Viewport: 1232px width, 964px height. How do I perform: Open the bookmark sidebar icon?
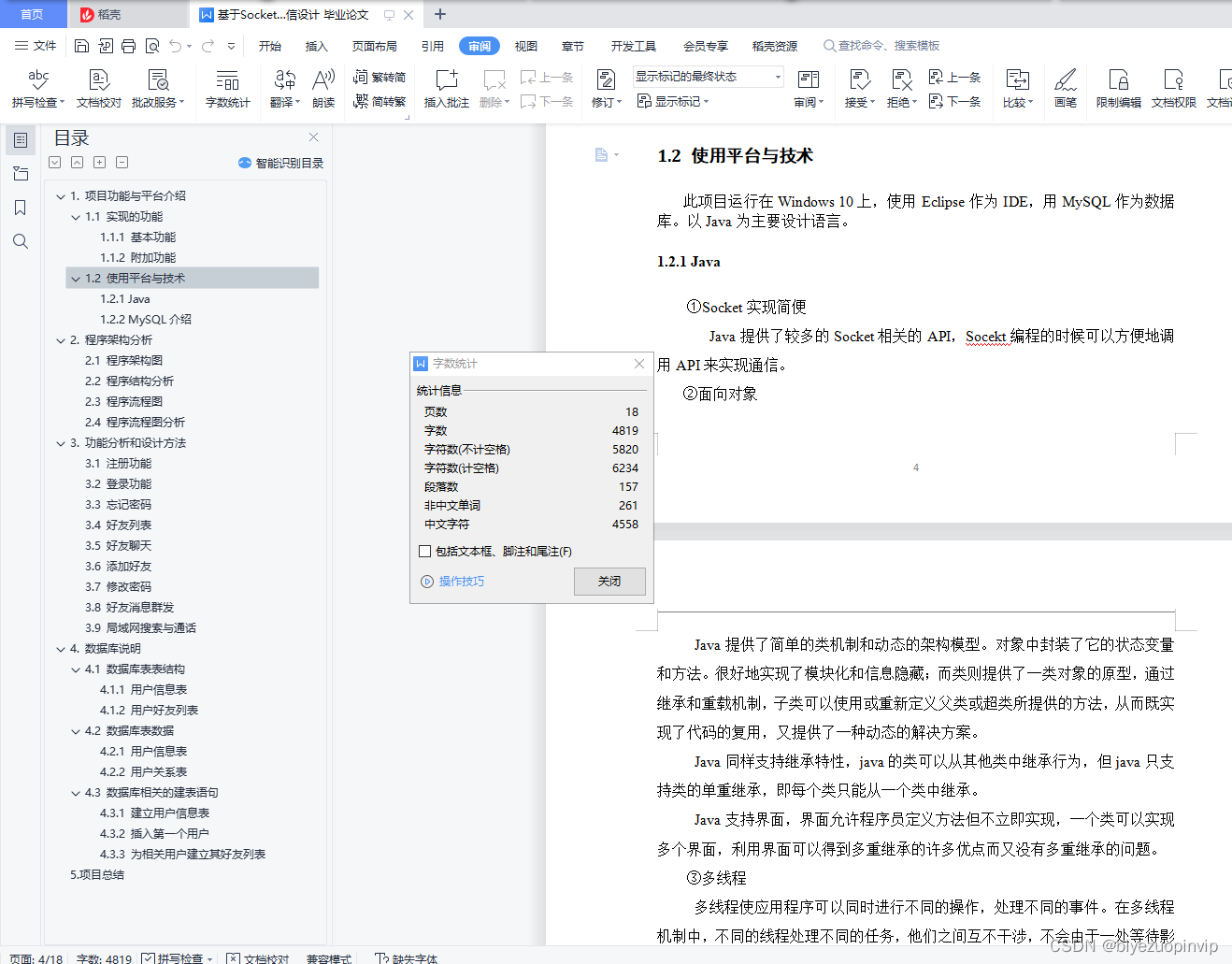pyautogui.click(x=20, y=208)
